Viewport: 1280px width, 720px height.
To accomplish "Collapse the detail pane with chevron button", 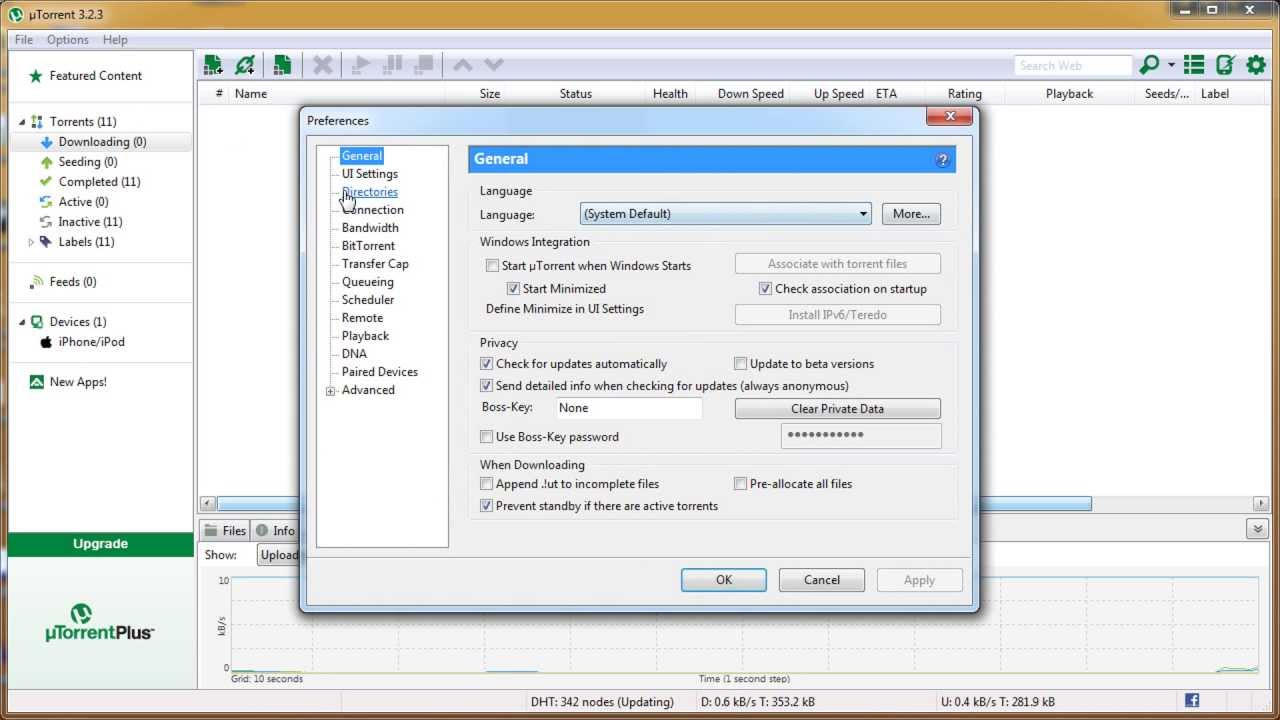I will [1257, 529].
